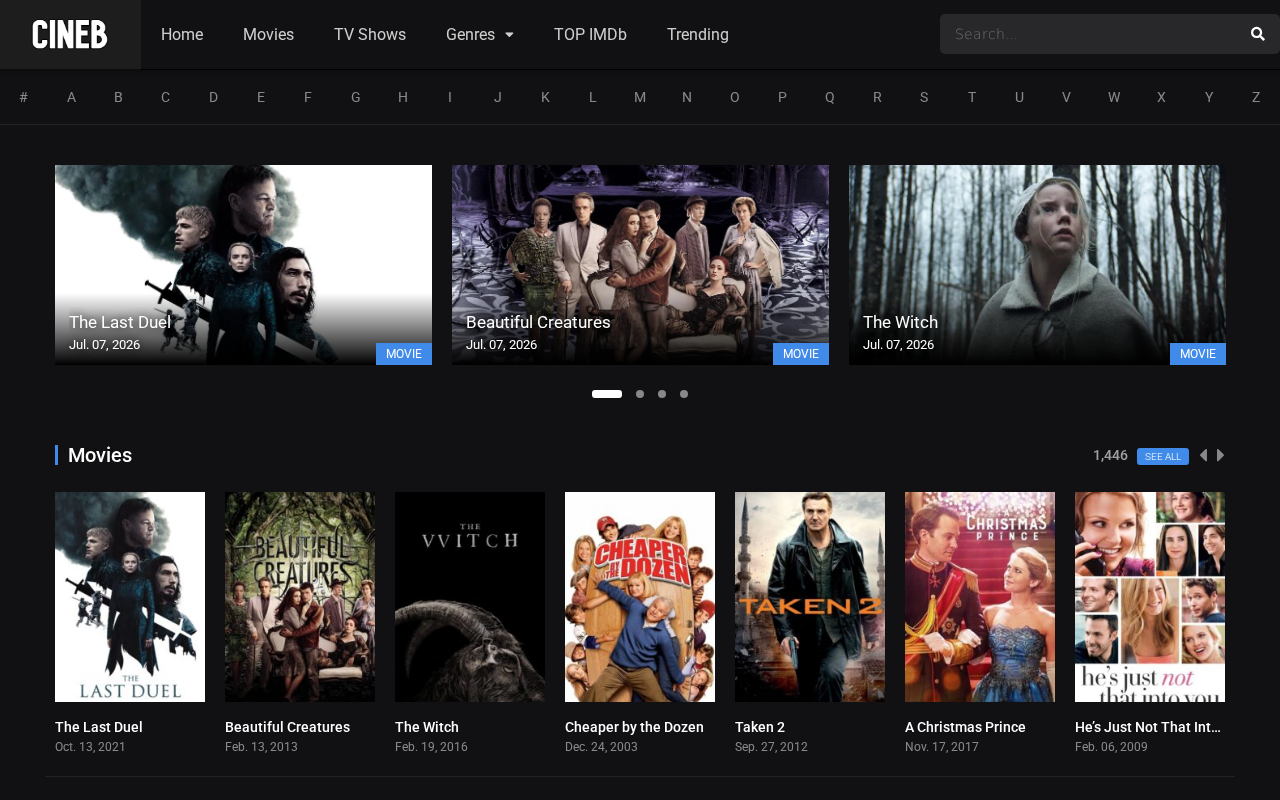1280x800 pixels.
Task: Open TOP IMDb page
Action: pos(590,35)
